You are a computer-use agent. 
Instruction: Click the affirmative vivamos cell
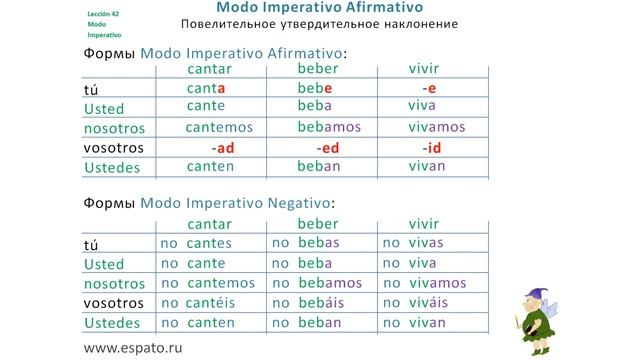tap(437, 127)
